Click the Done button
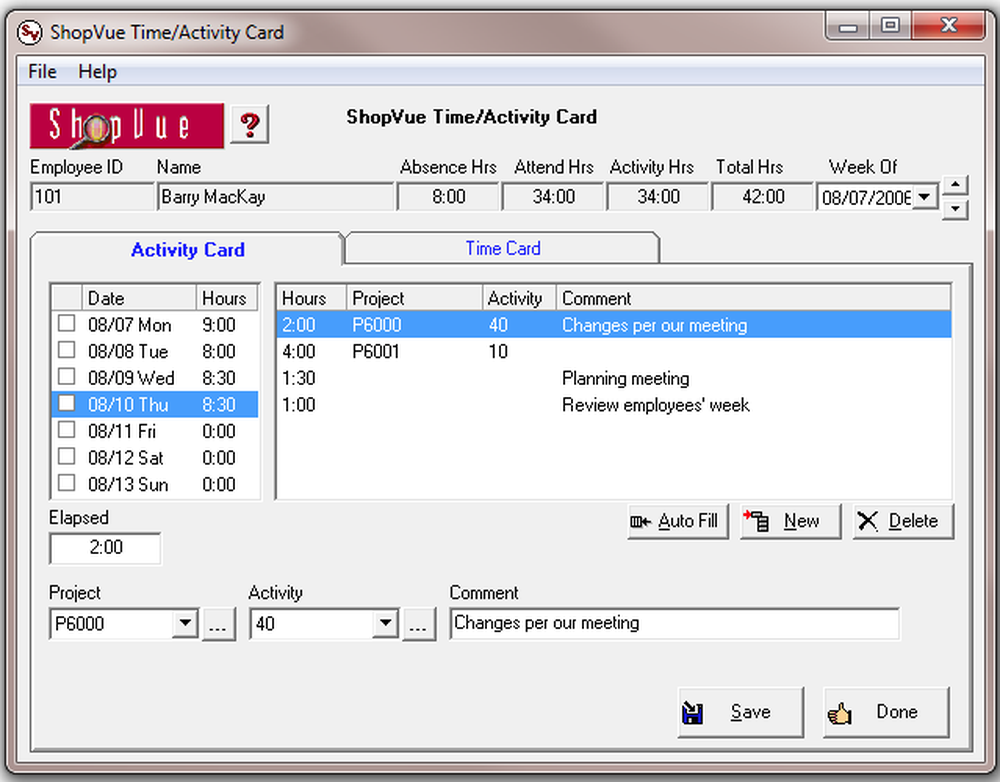 pyautogui.click(x=886, y=712)
